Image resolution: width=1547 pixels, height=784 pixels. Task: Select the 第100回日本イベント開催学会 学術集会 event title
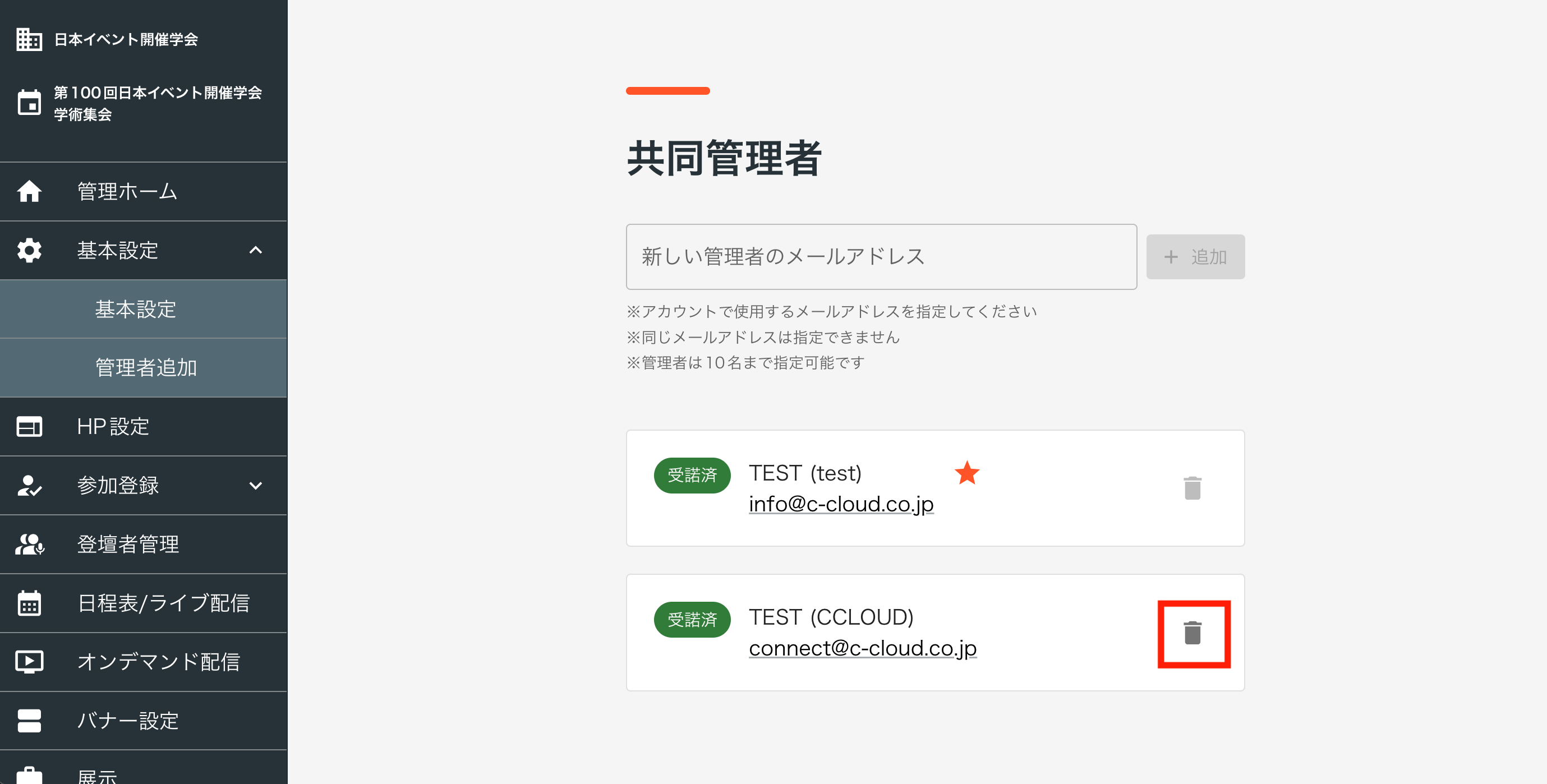158,103
